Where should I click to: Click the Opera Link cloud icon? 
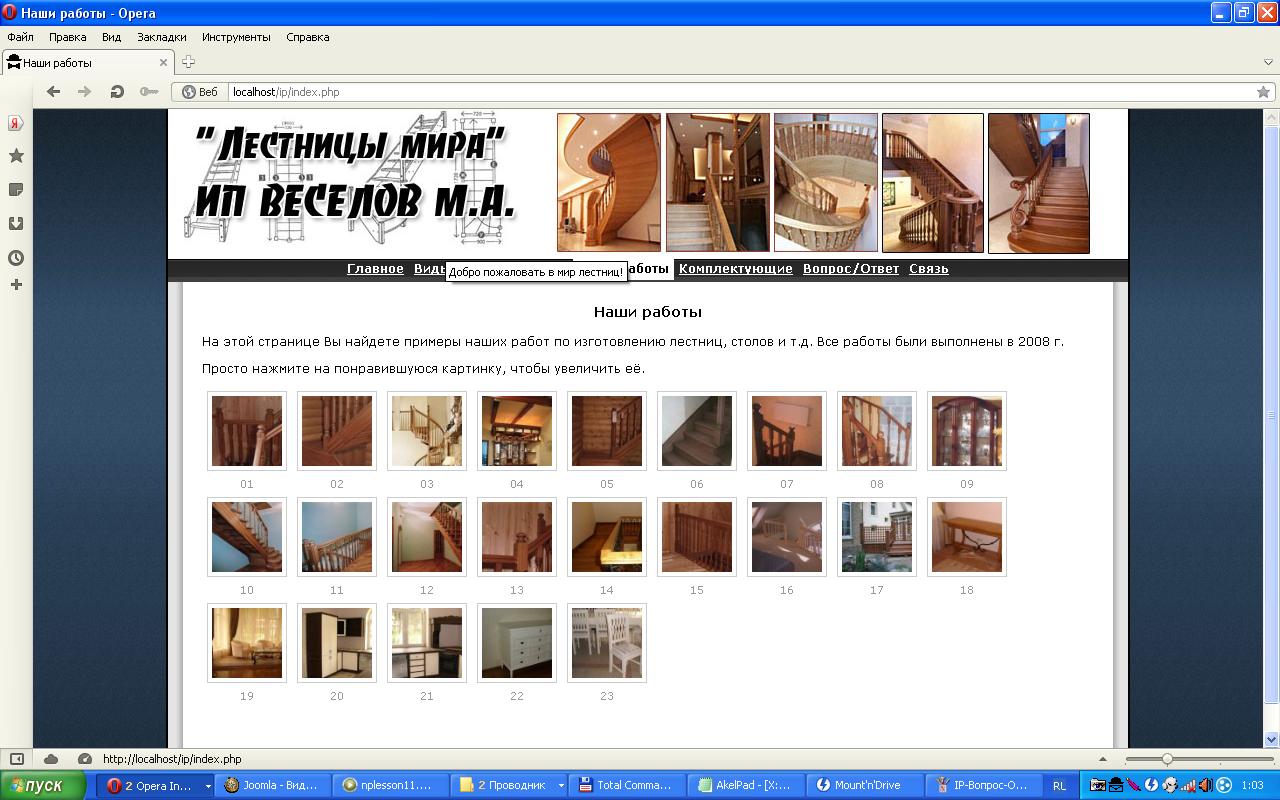(x=51, y=759)
